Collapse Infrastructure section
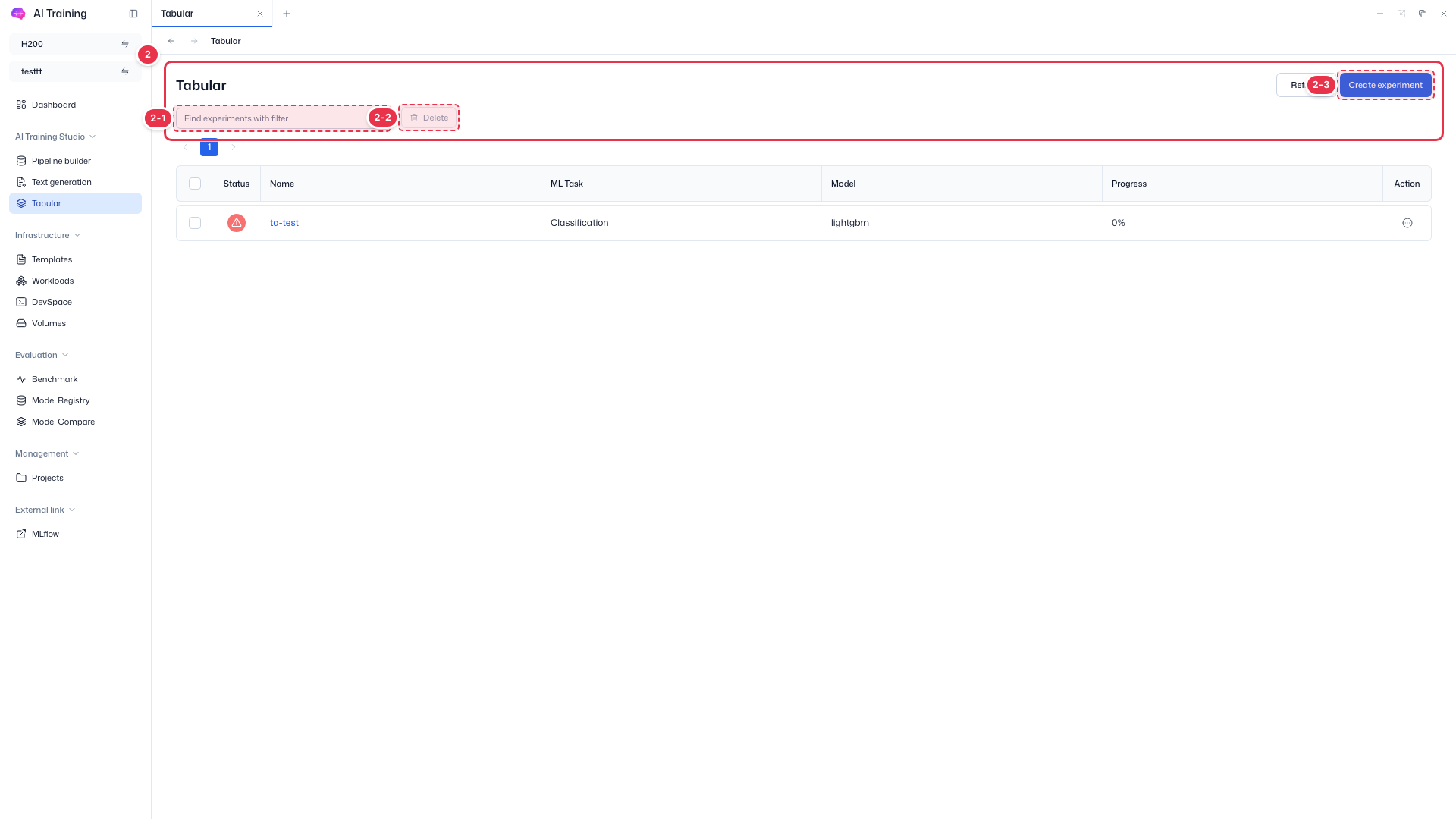The height and width of the screenshot is (819, 1456). 48,235
